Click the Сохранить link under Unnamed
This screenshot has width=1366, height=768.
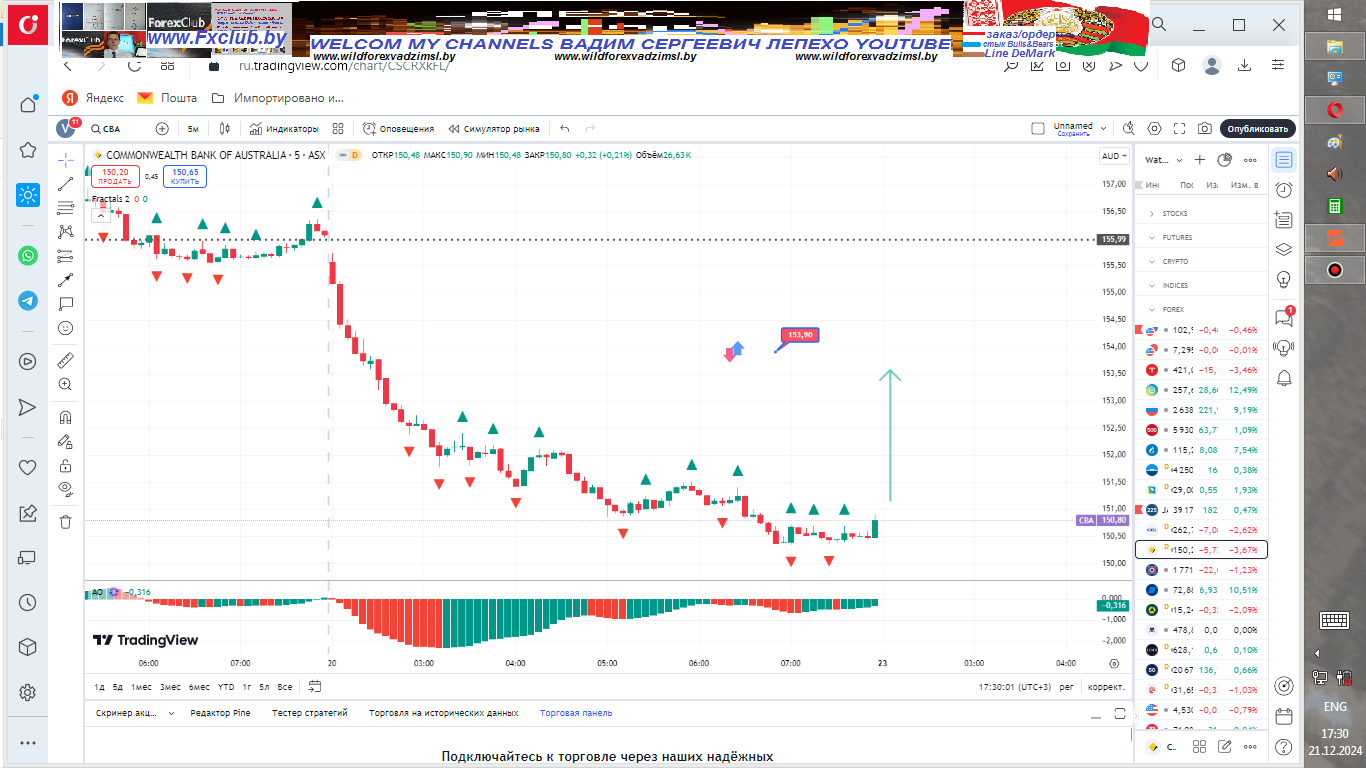pyautogui.click(x=1073, y=133)
